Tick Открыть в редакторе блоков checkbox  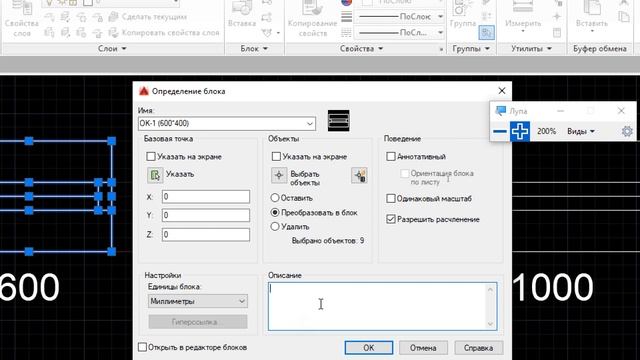[x=142, y=347]
